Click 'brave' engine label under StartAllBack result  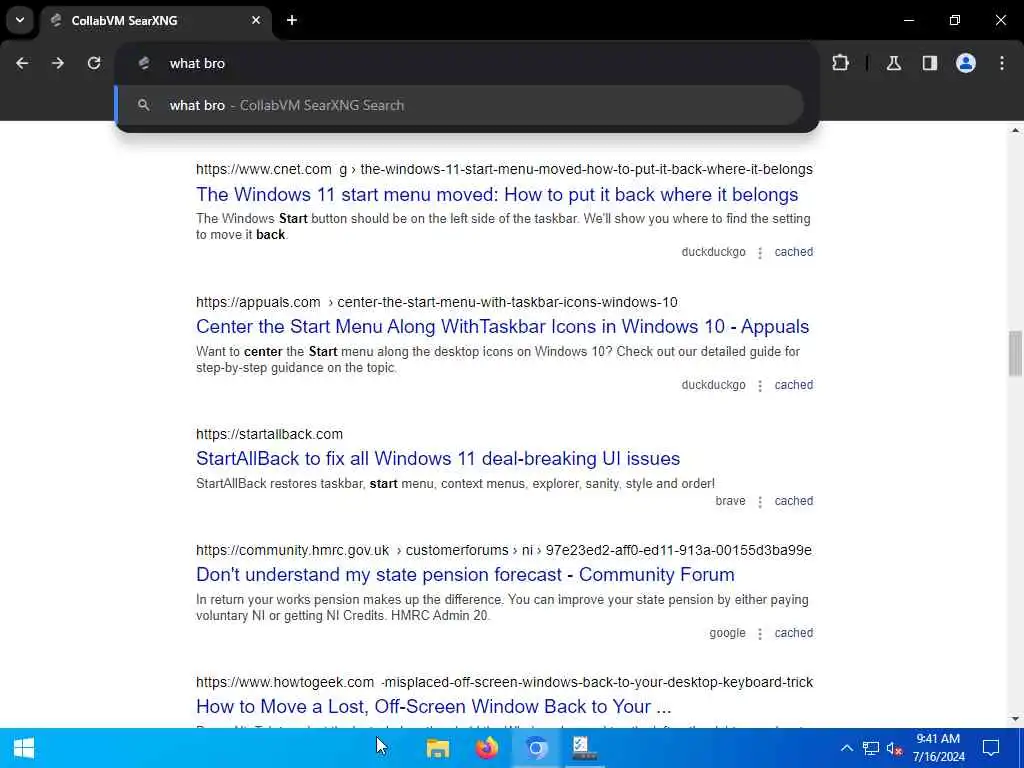tap(730, 501)
